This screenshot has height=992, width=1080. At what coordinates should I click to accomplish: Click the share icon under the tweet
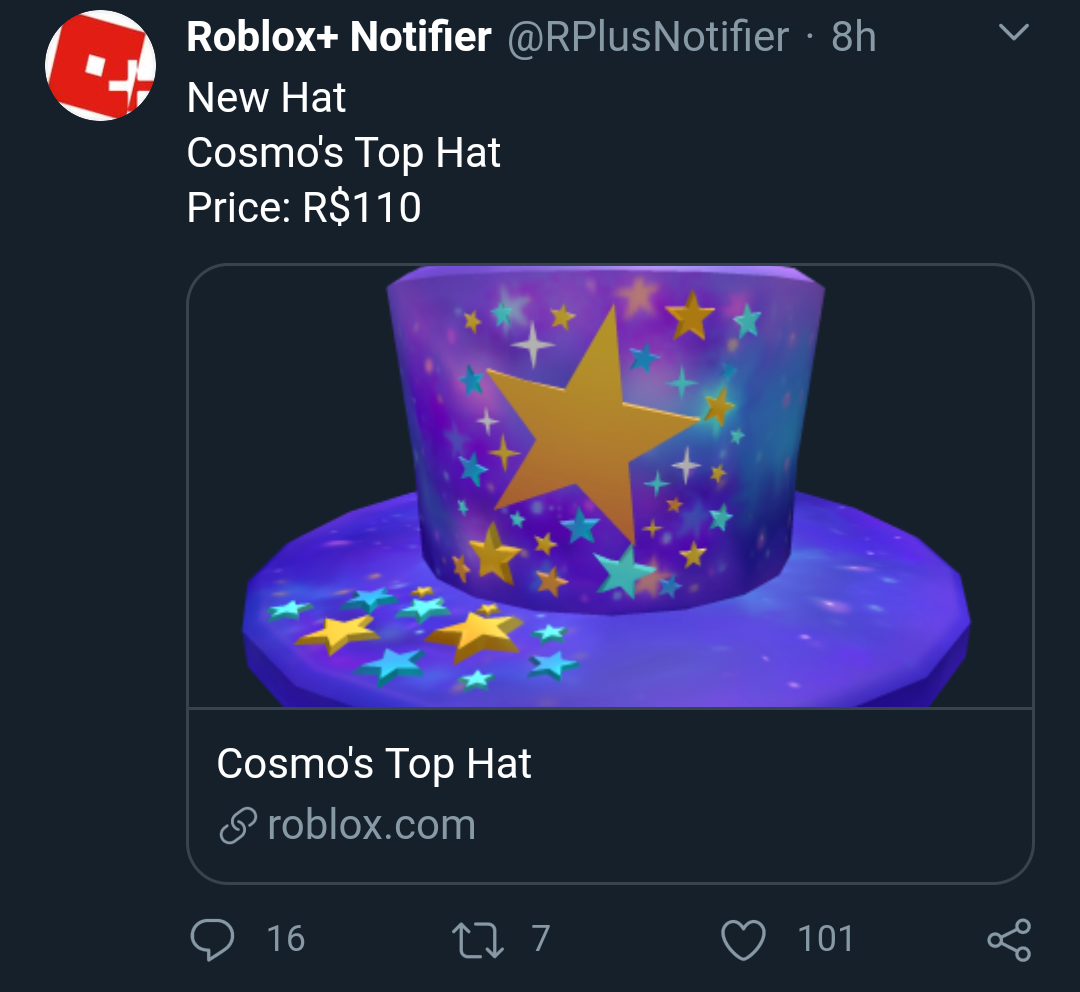click(x=1008, y=940)
